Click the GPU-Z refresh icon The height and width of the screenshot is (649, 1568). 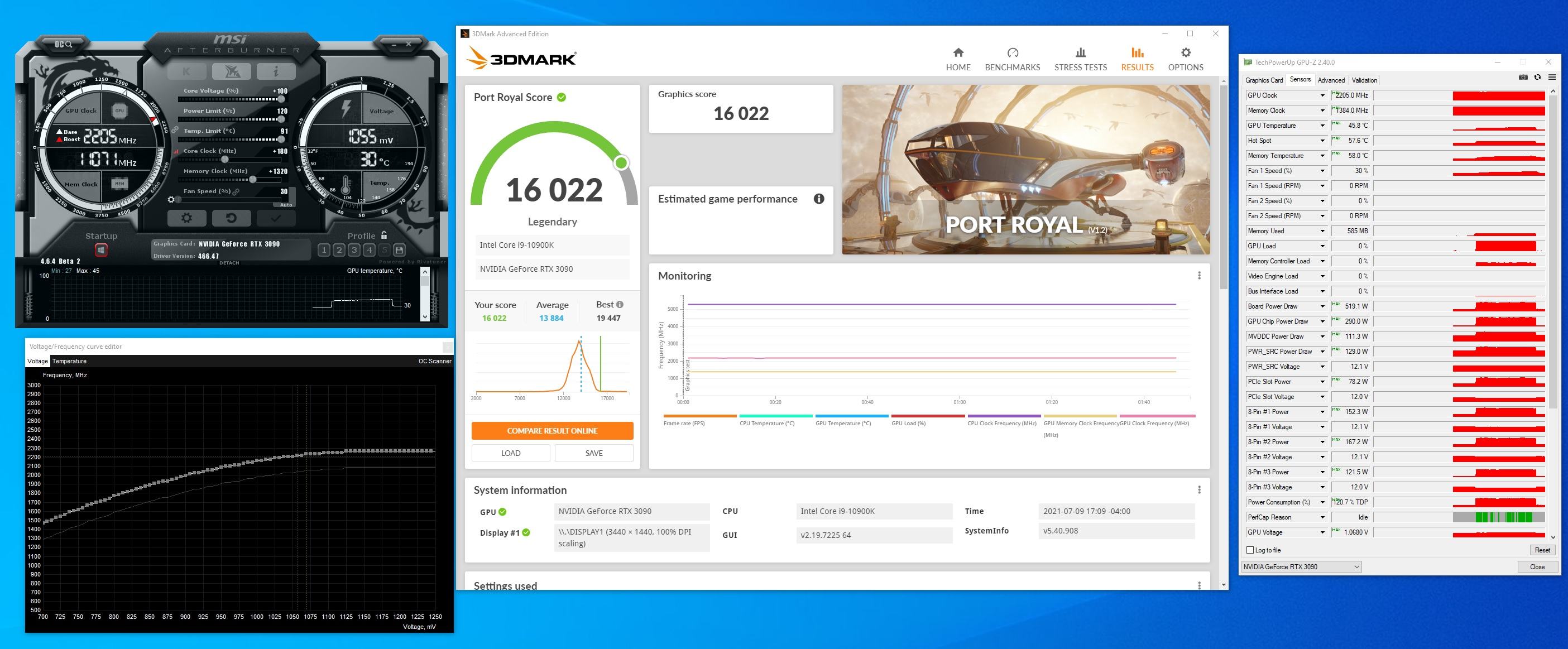point(1537,78)
